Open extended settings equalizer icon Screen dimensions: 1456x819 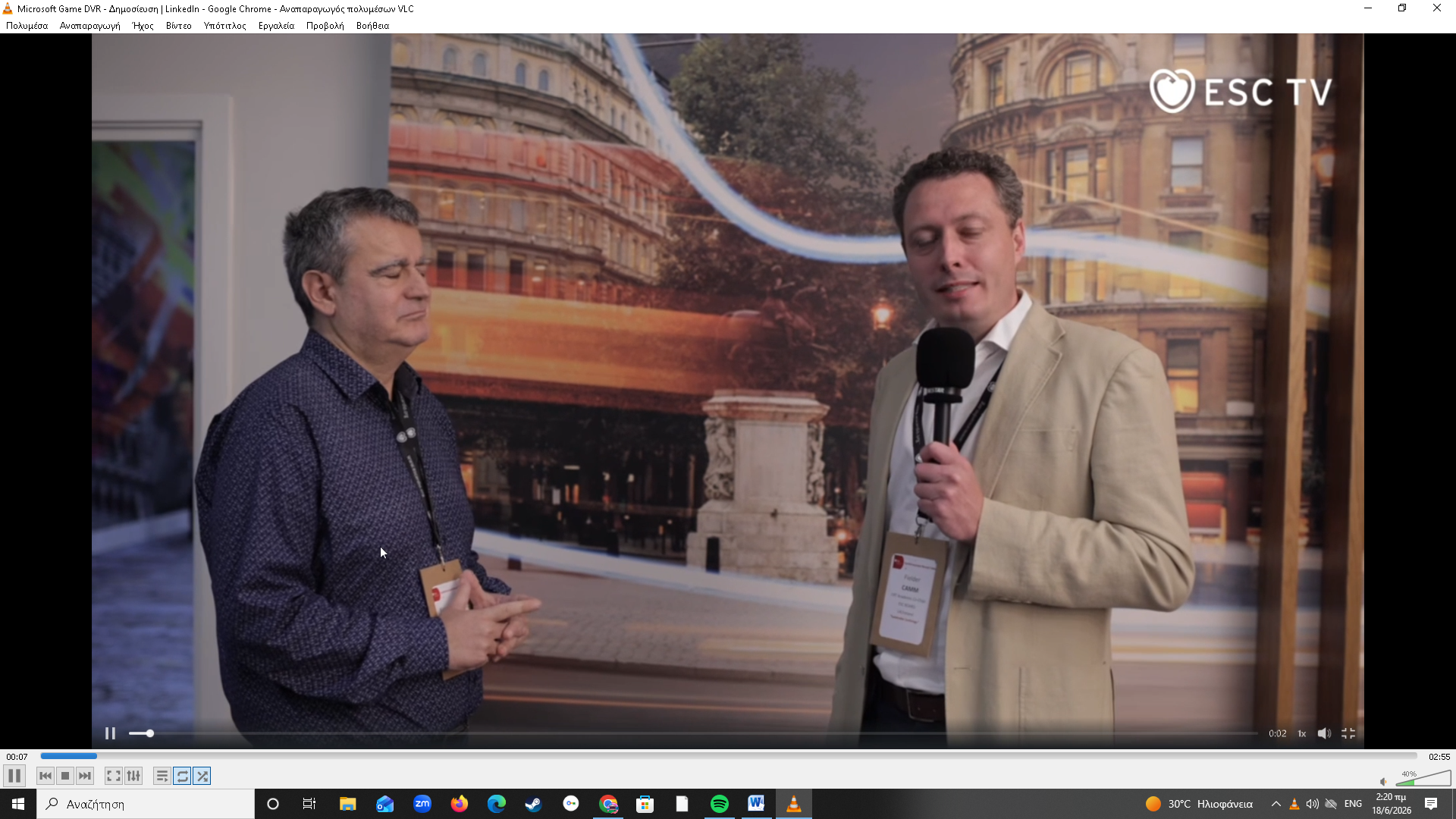[133, 776]
